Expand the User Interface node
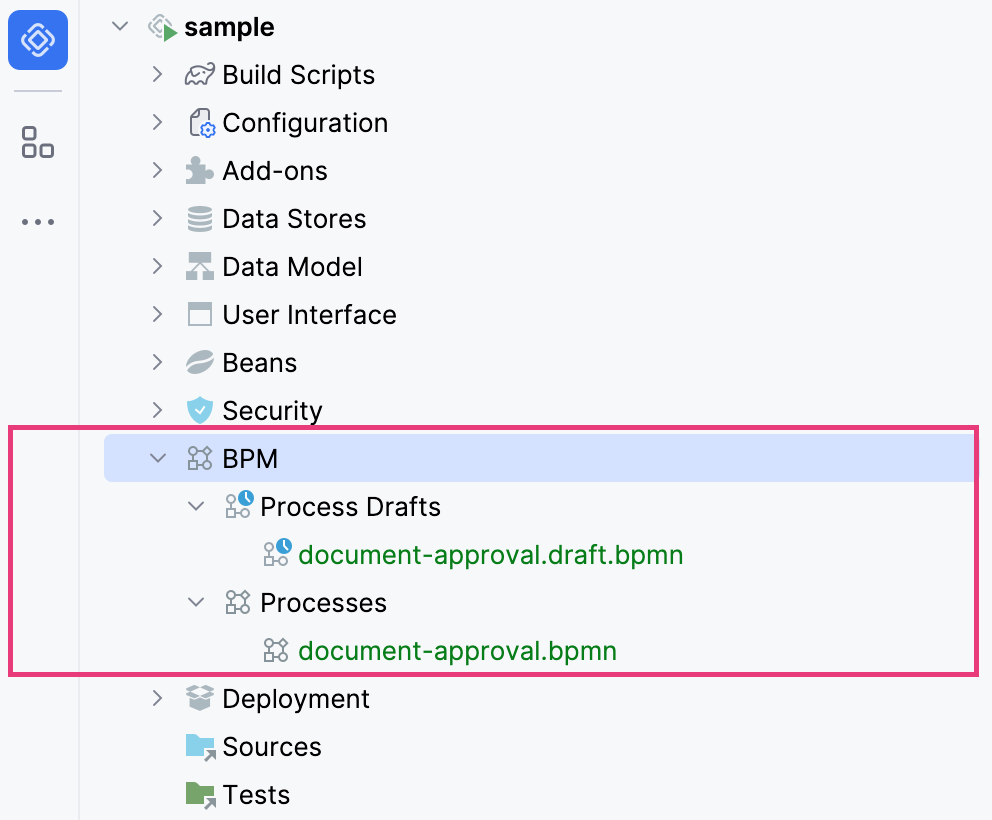The image size is (992, 820). tap(157, 315)
